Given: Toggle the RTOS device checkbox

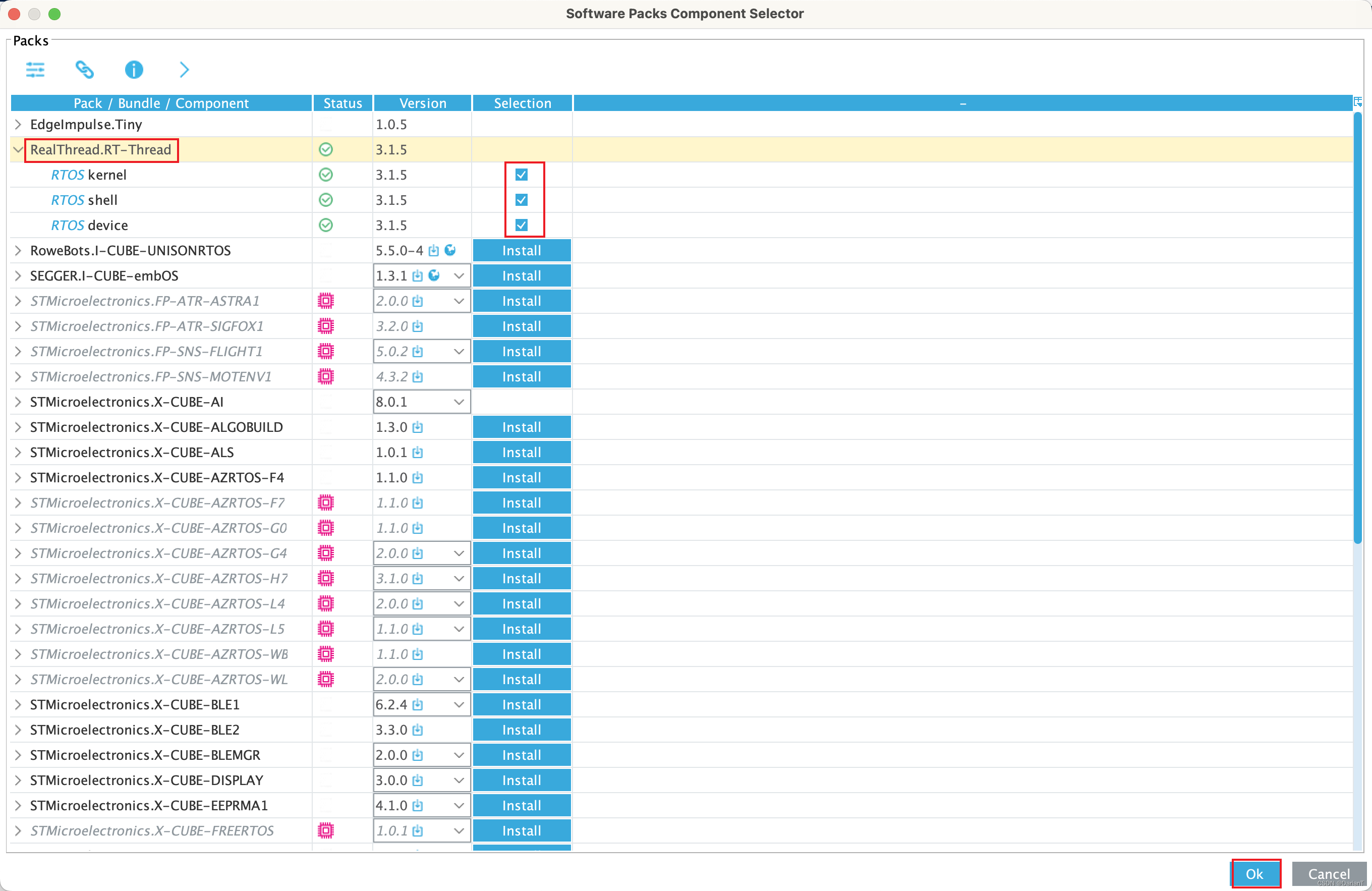Looking at the screenshot, I should 521,226.
